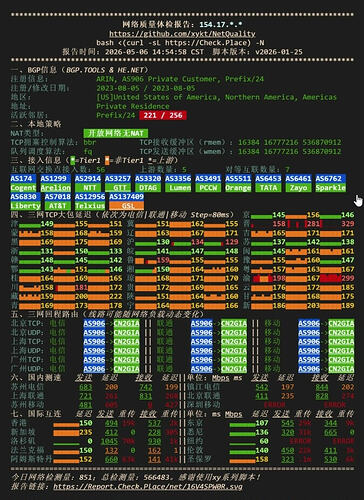Click the AS3320 DTAG badge
Image resolution: width=364 pixels, height=500 pixels.
click(148, 183)
